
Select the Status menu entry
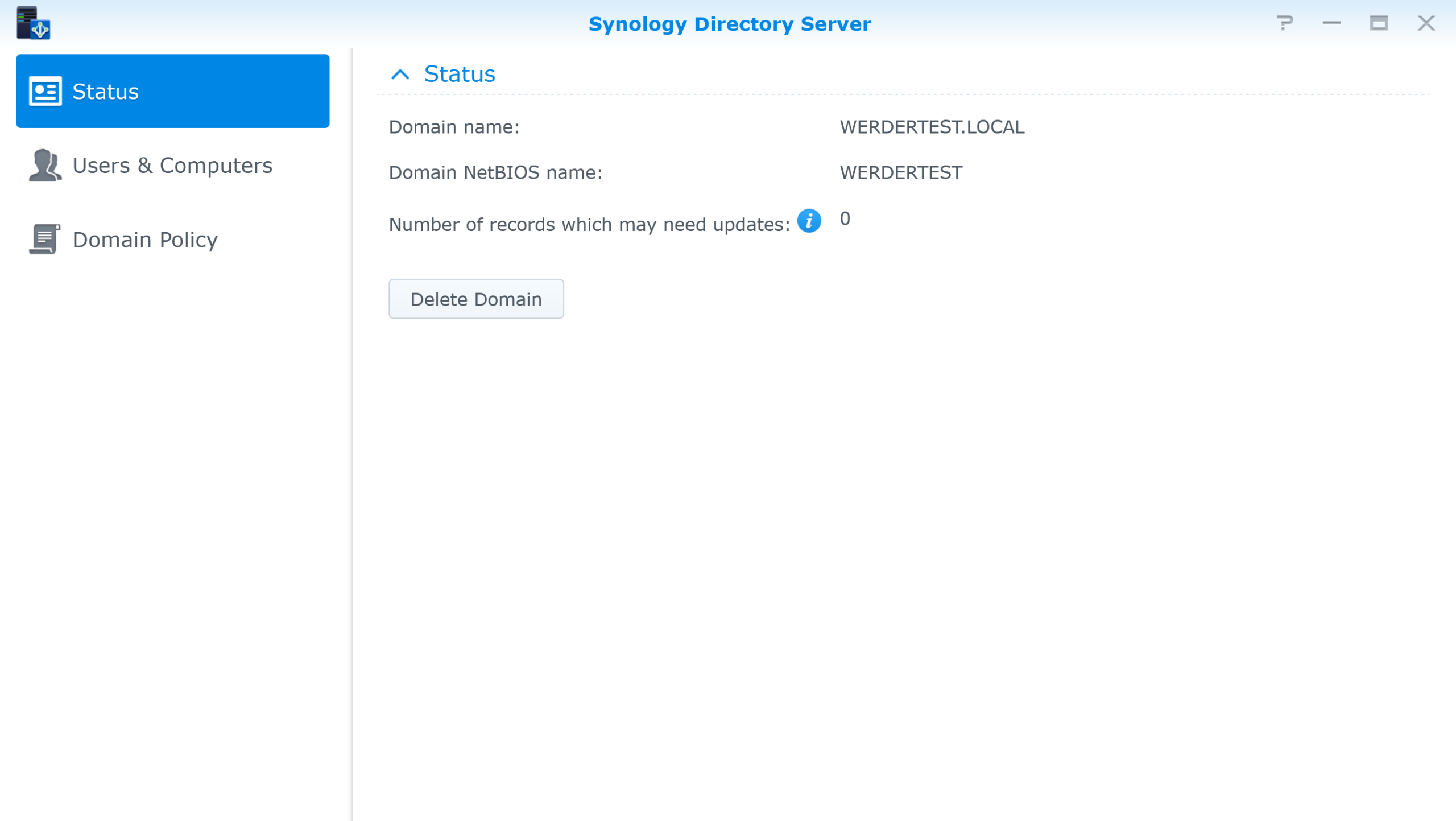coord(106,91)
